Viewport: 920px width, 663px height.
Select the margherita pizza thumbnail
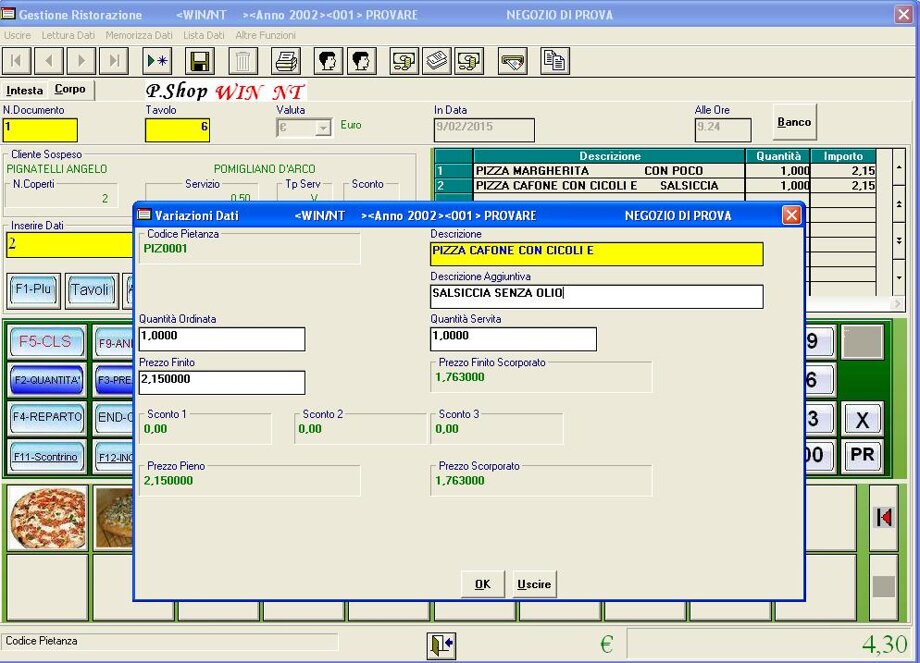[48, 517]
